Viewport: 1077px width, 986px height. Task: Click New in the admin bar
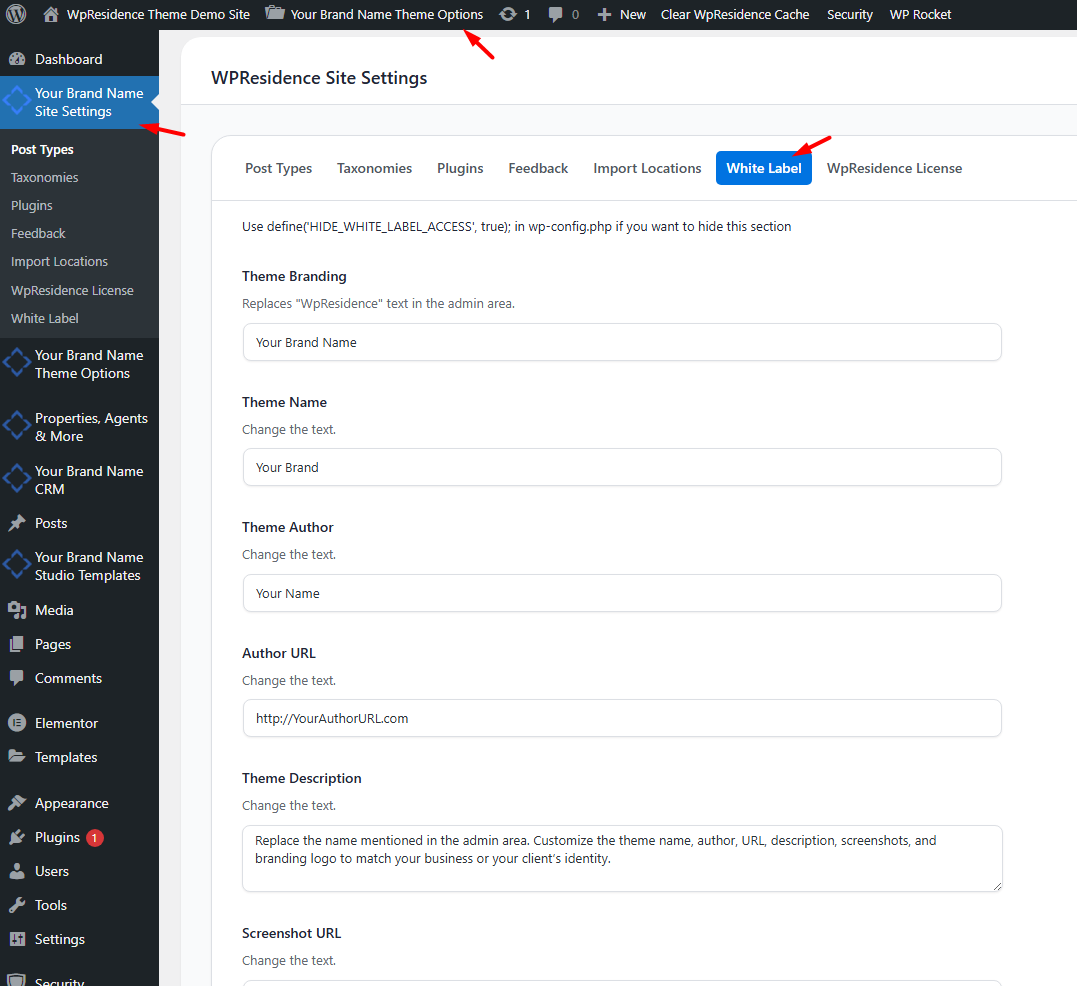[x=633, y=14]
